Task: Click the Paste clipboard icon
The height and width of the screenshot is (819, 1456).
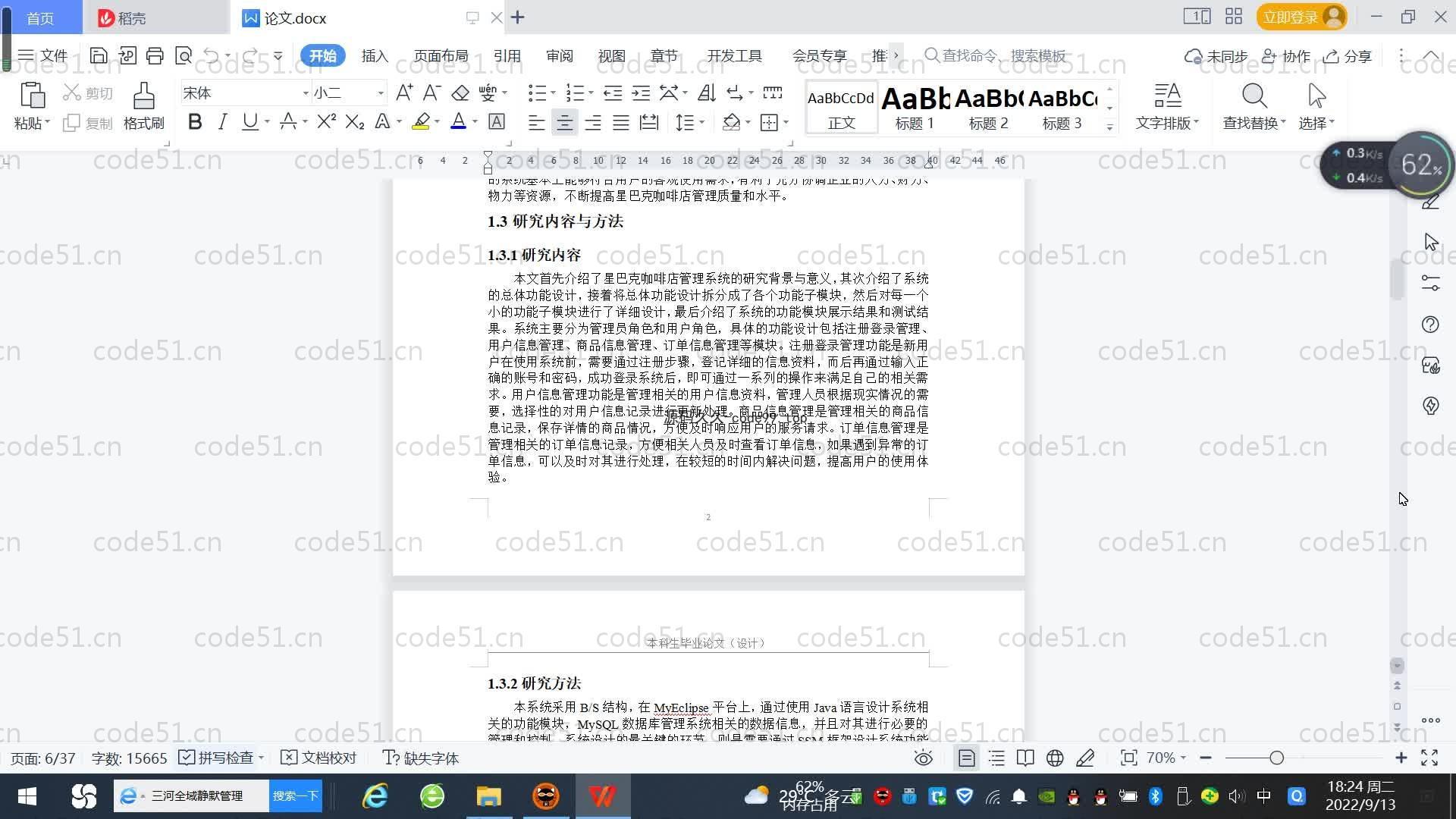Action: click(x=32, y=96)
